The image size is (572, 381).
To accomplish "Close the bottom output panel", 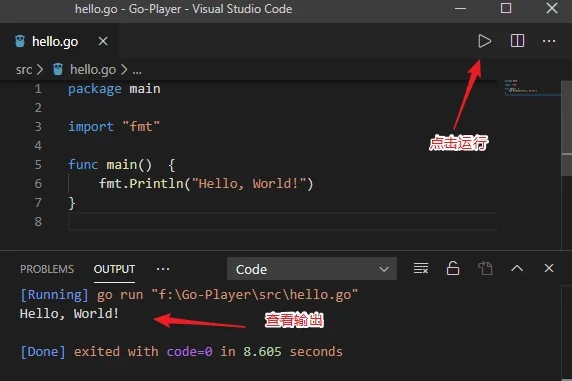I will click(x=549, y=268).
